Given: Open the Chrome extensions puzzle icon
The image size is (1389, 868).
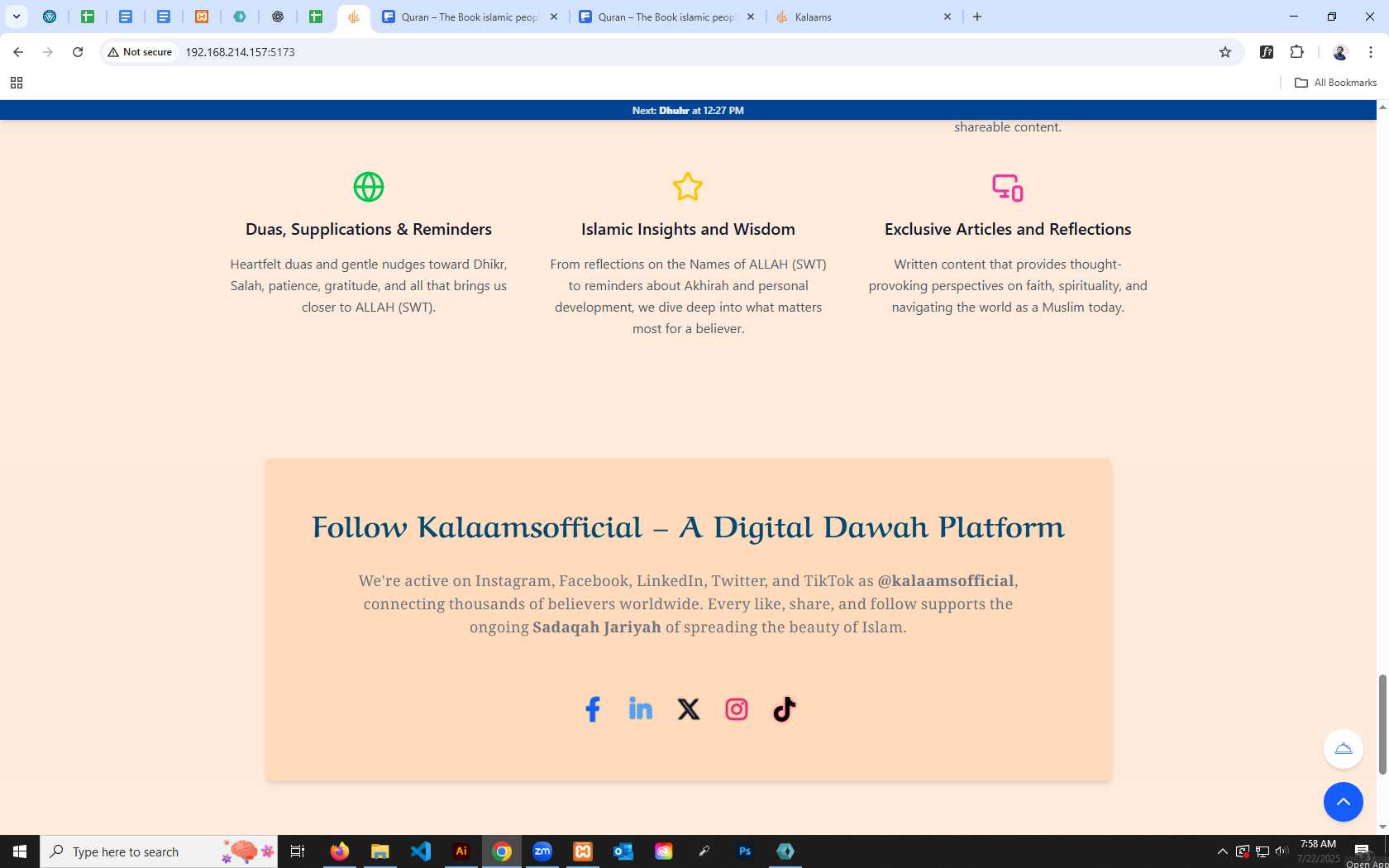Looking at the screenshot, I should (1296, 52).
